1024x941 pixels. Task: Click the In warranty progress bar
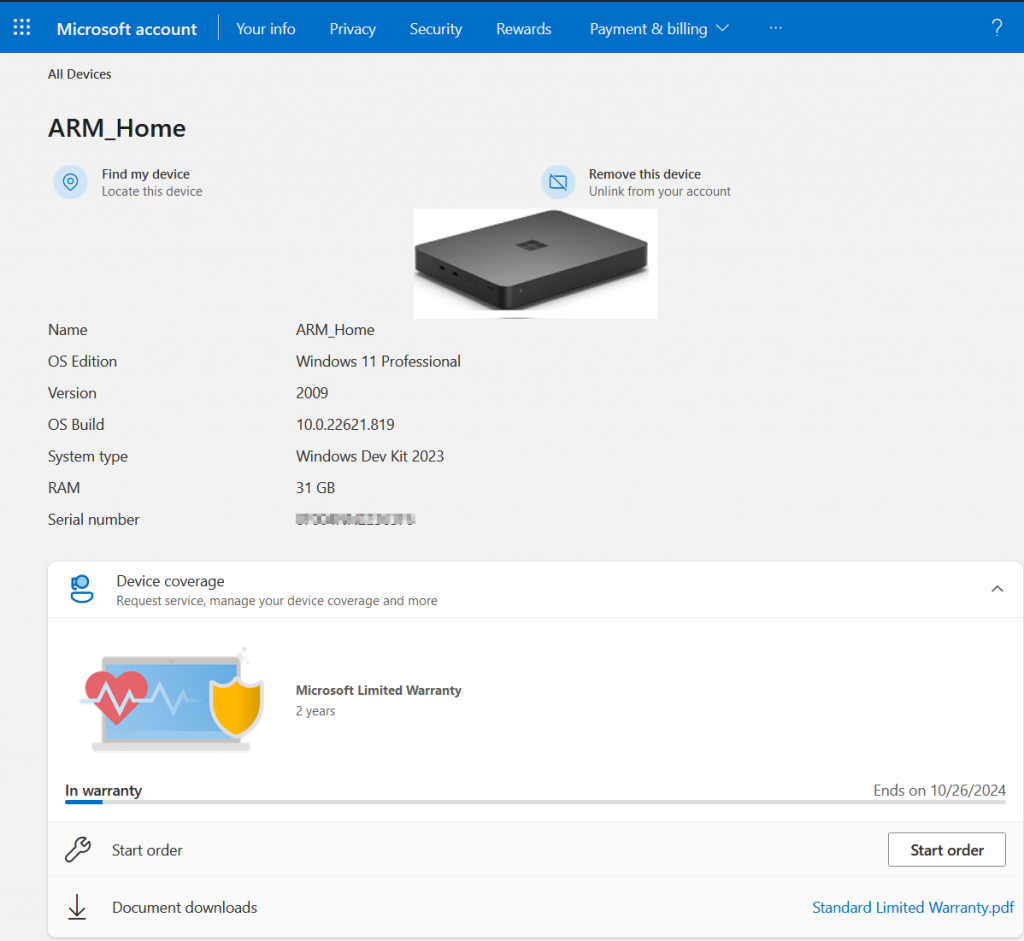(x=535, y=802)
